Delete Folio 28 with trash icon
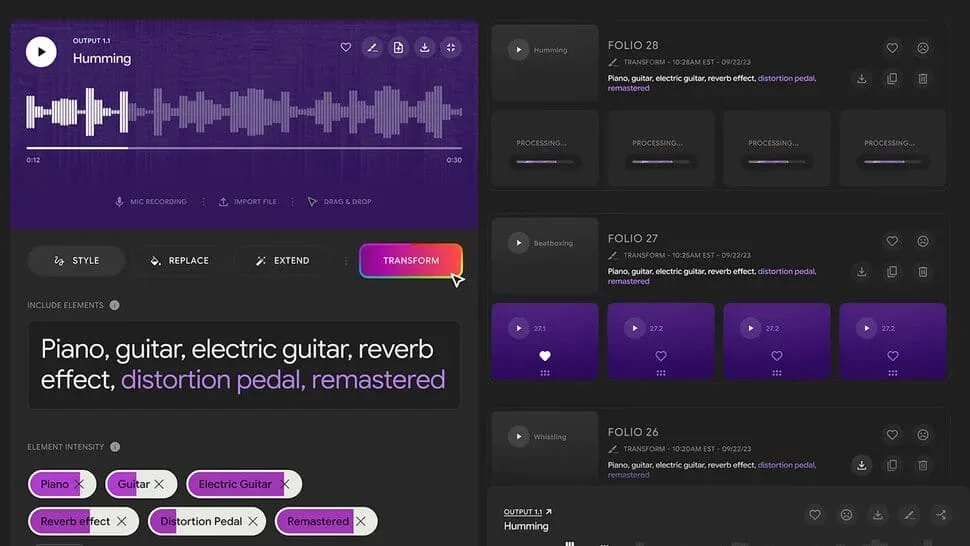Image resolution: width=970 pixels, height=546 pixels. (x=922, y=79)
